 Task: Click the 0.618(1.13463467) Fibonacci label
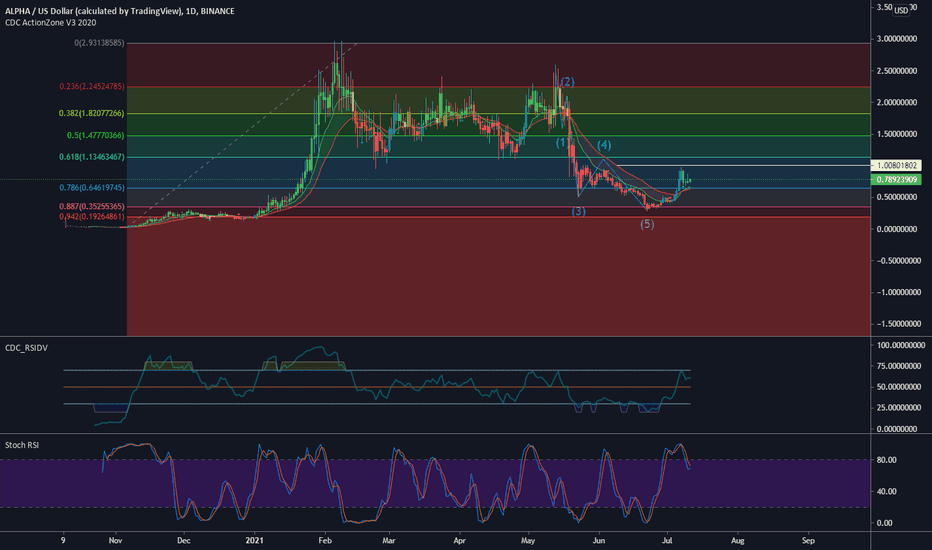tap(92, 157)
